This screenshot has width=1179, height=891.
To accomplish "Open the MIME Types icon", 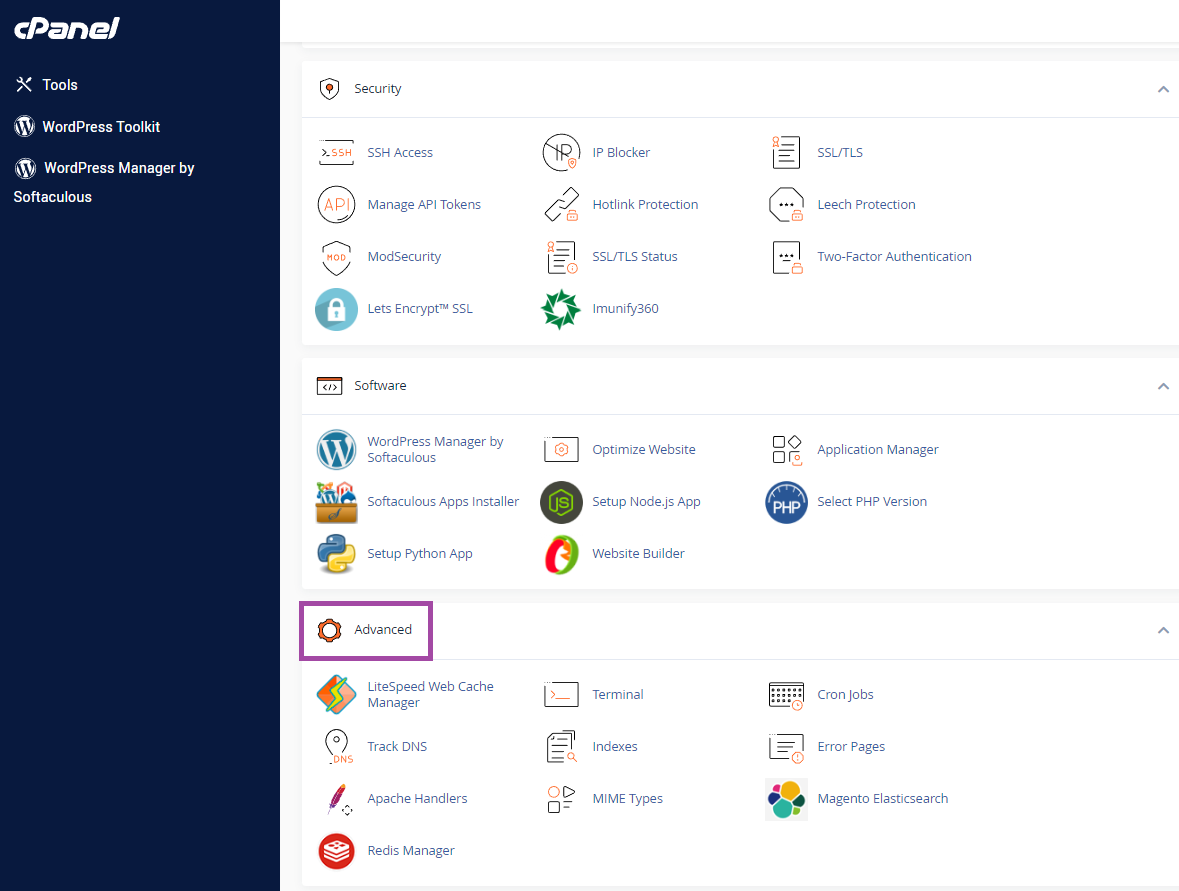I will pyautogui.click(x=561, y=799).
